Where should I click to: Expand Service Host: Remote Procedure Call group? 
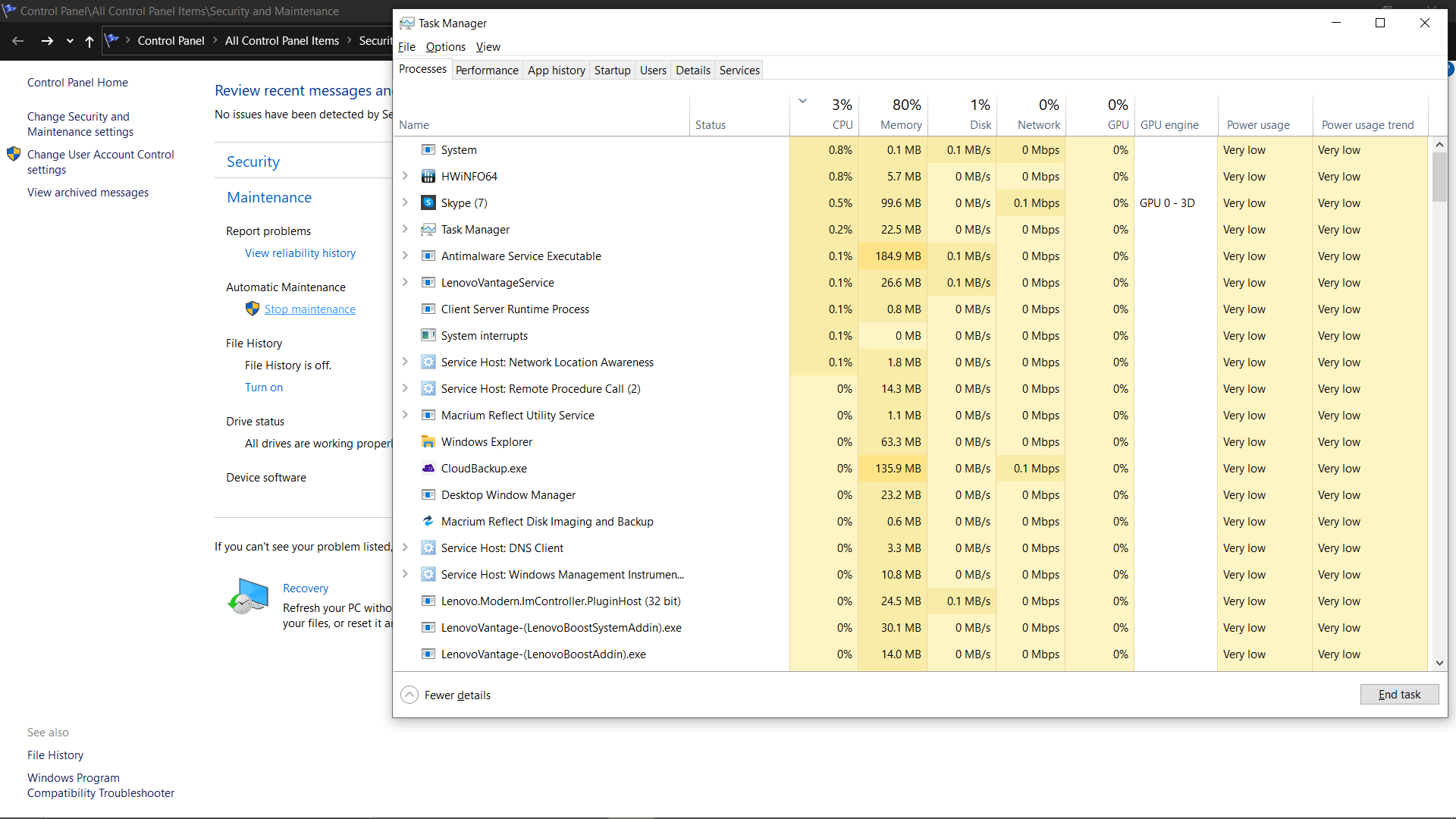pyautogui.click(x=405, y=388)
